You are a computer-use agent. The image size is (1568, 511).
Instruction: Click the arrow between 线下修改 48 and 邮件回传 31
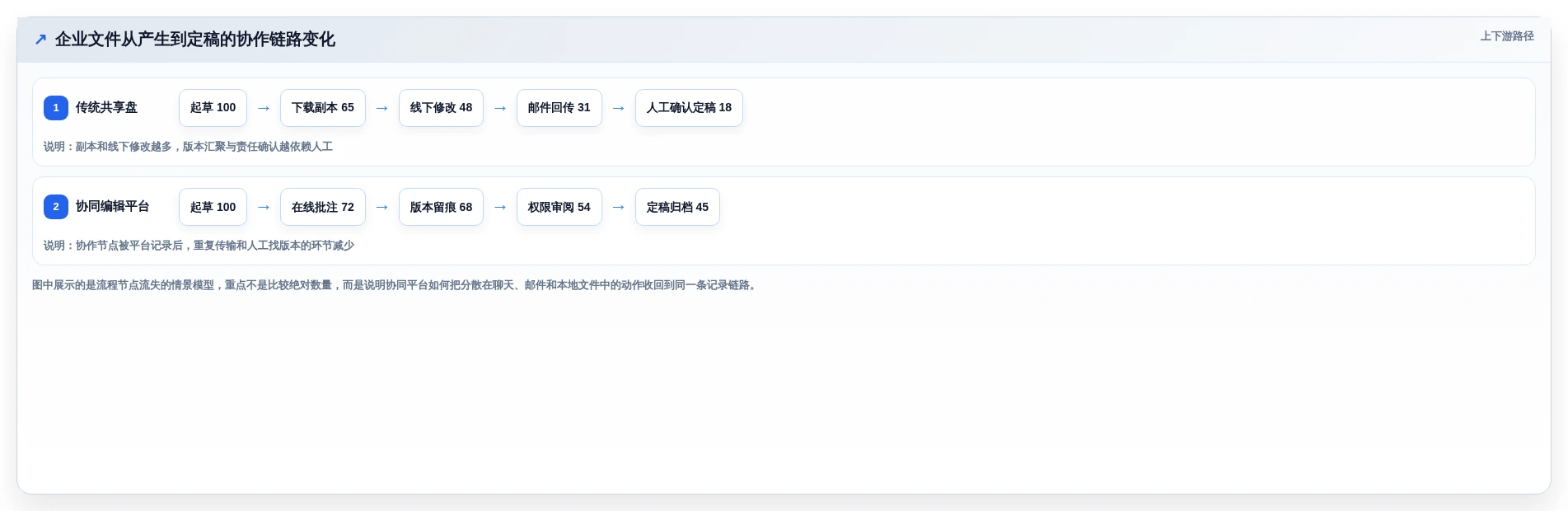click(500, 108)
